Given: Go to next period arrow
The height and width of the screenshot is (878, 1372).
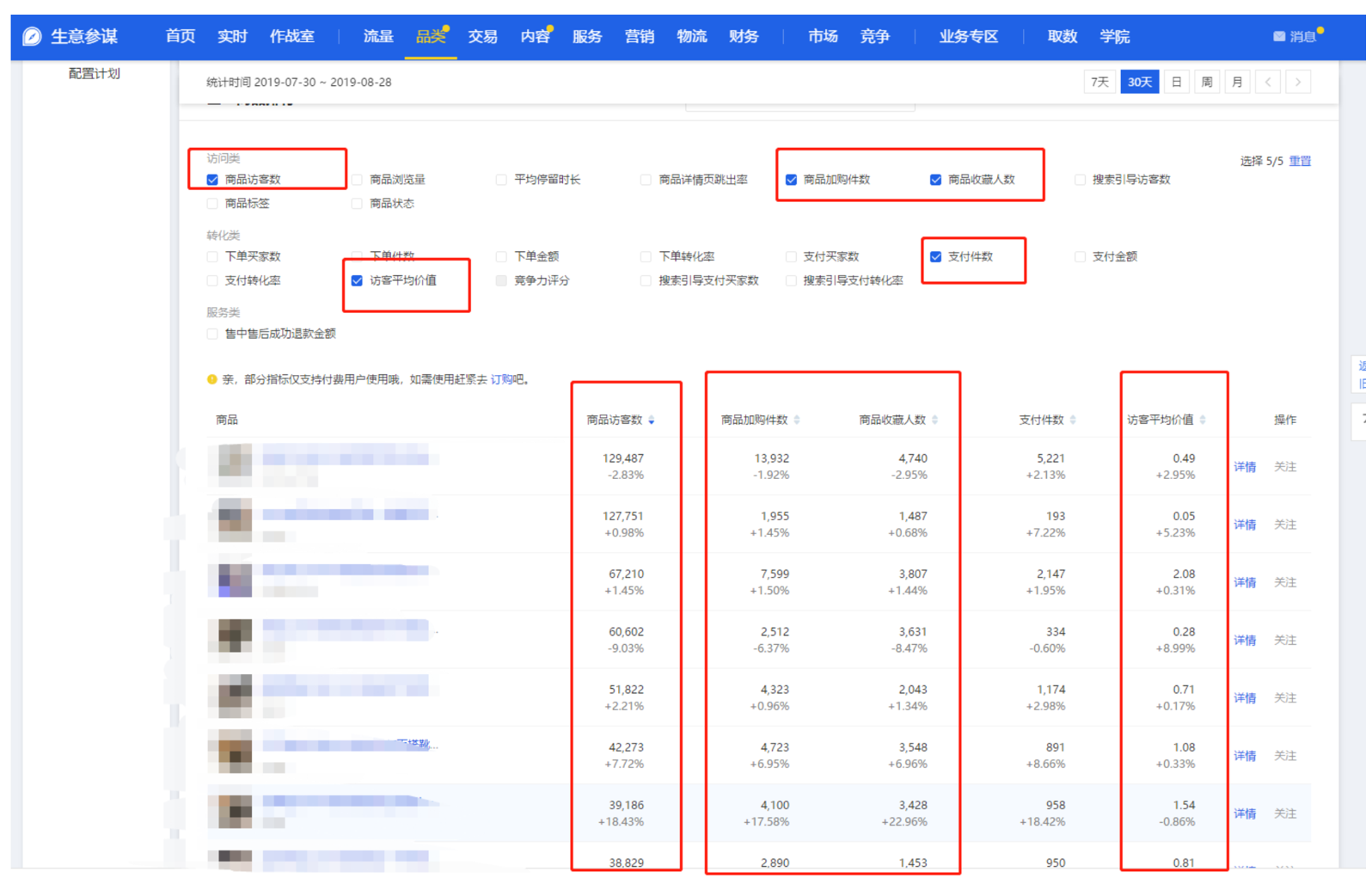Looking at the screenshot, I should click(1298, 83).
